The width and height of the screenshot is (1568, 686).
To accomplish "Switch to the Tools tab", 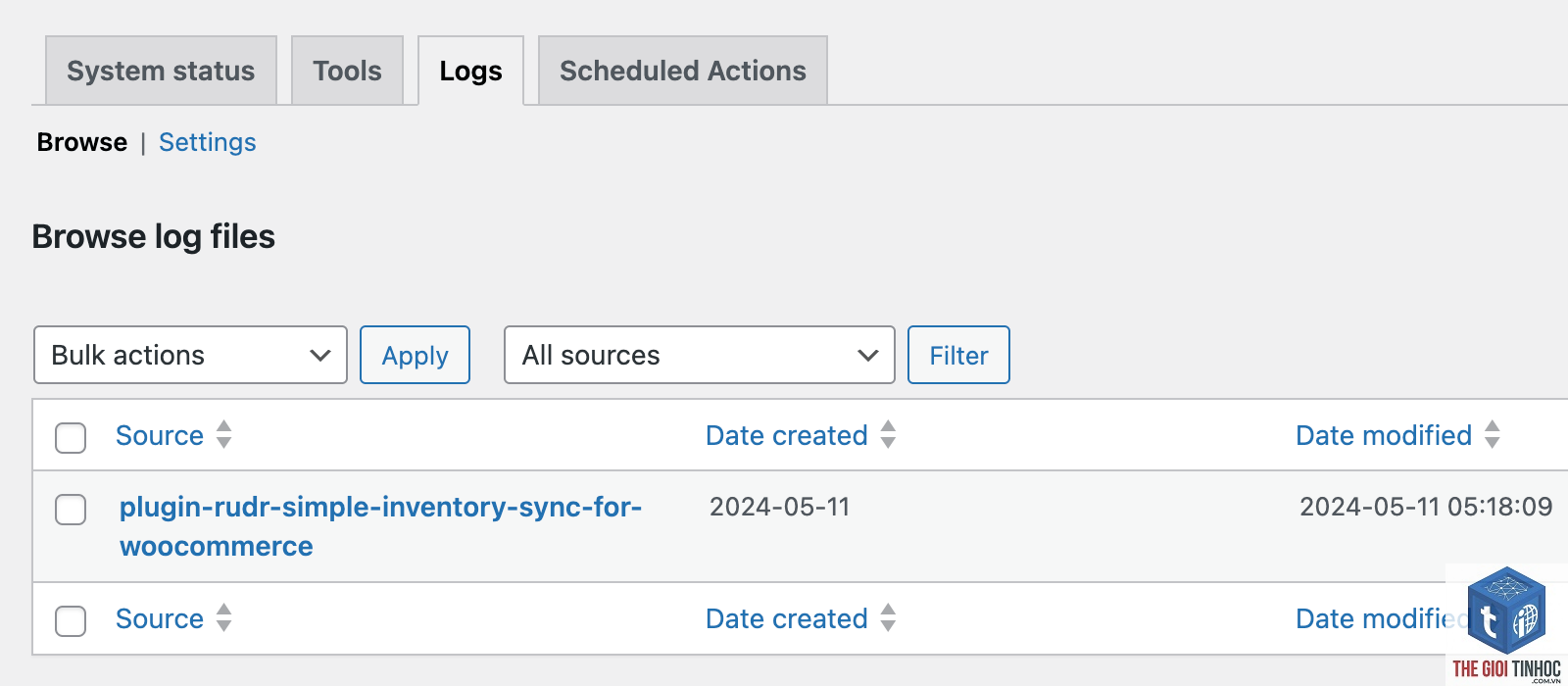I will (x=347, y=71).
